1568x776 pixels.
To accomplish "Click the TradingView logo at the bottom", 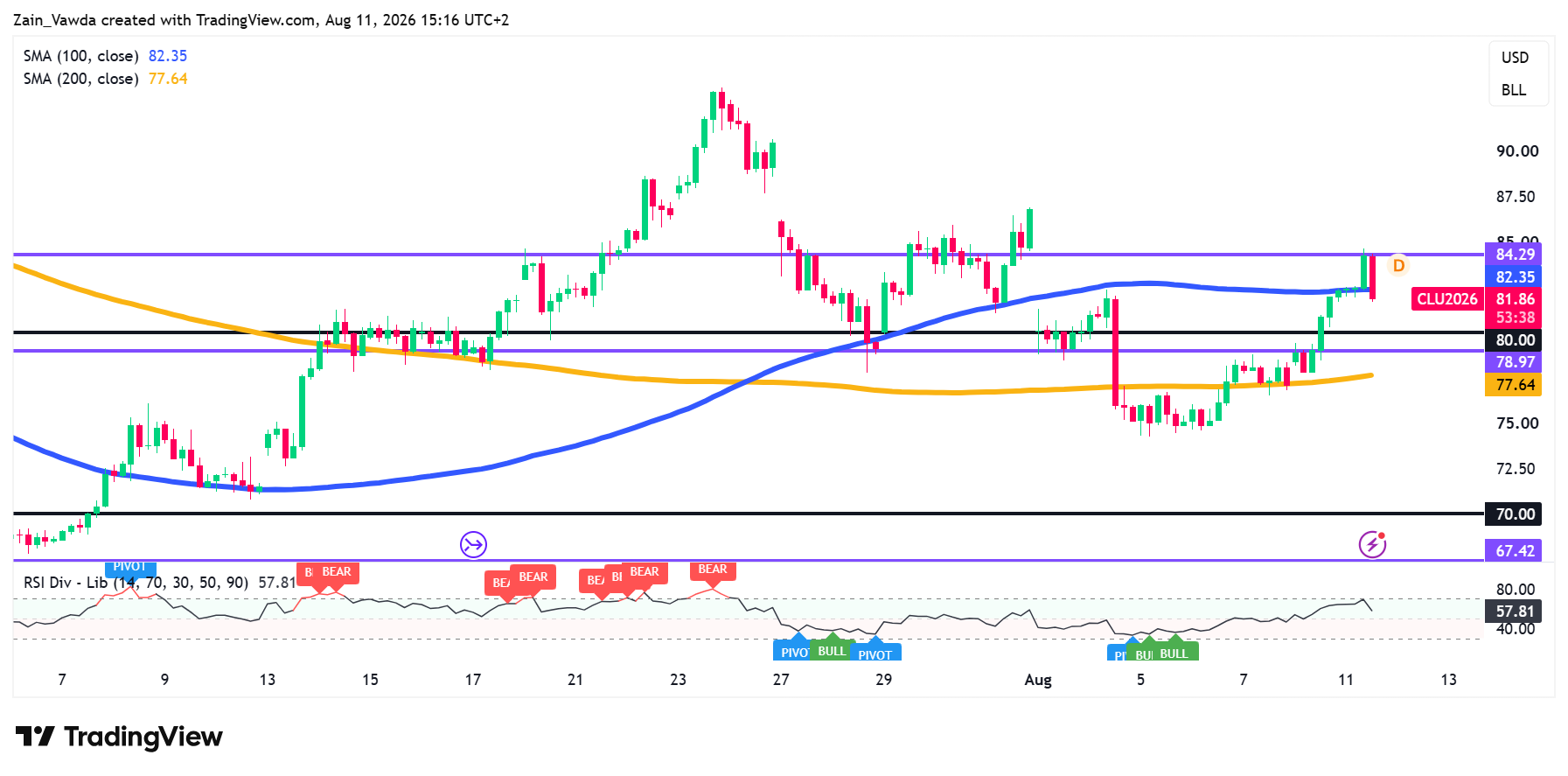I will point(119,737).
